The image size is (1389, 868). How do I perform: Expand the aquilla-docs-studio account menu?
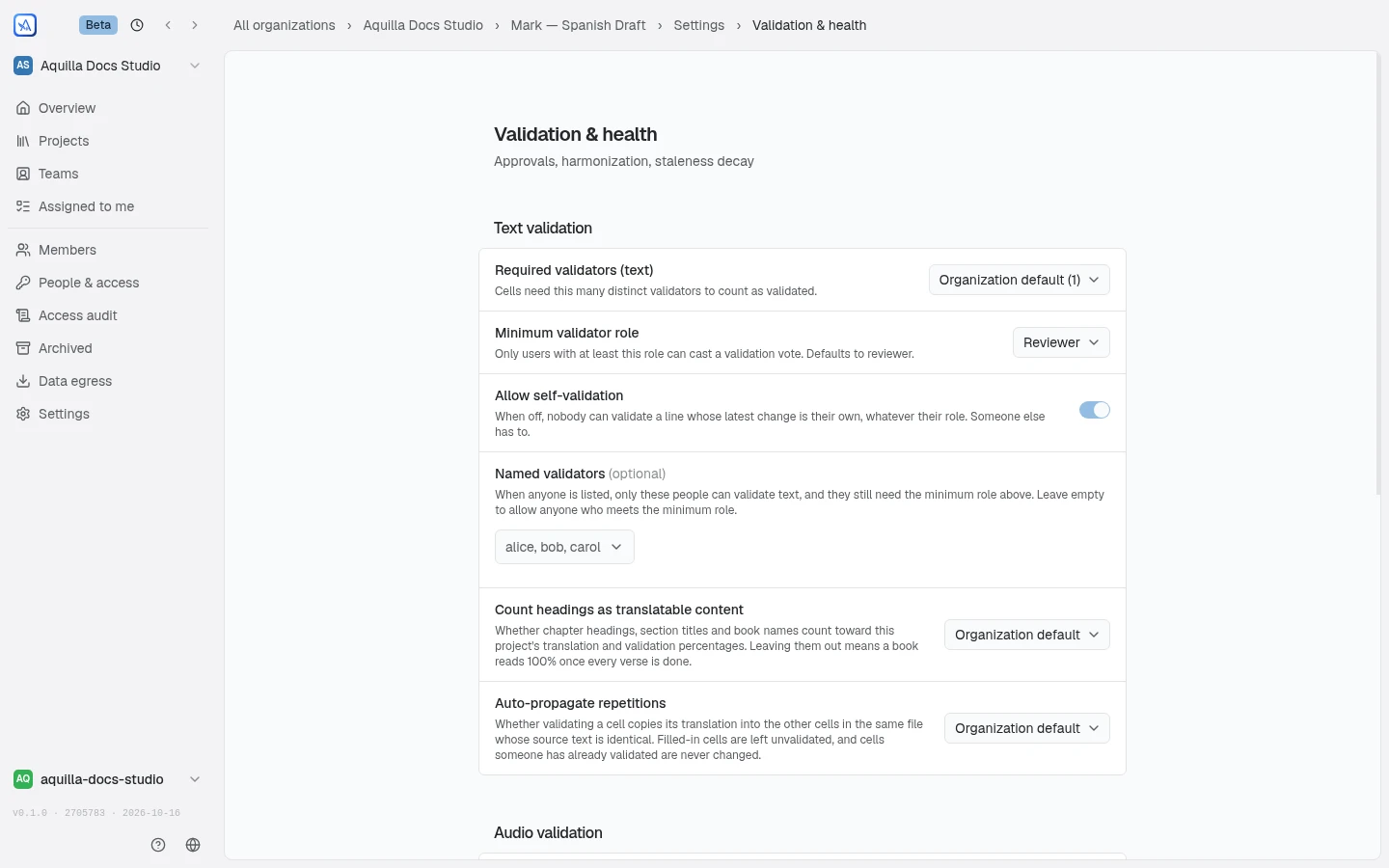pos(108,779)
